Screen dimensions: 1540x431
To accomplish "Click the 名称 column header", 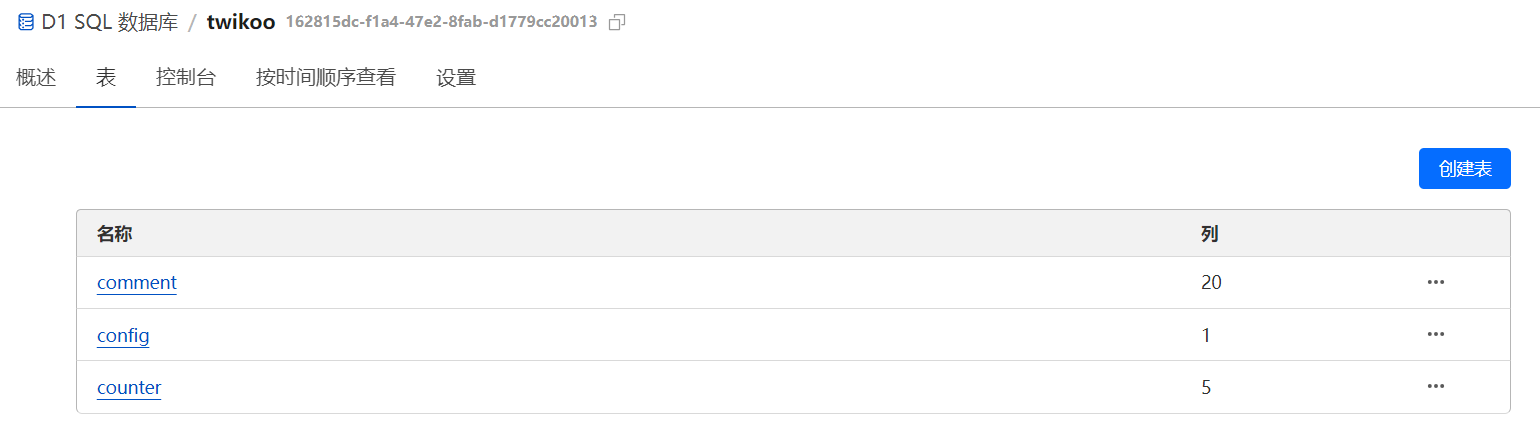I will point(115,234).
